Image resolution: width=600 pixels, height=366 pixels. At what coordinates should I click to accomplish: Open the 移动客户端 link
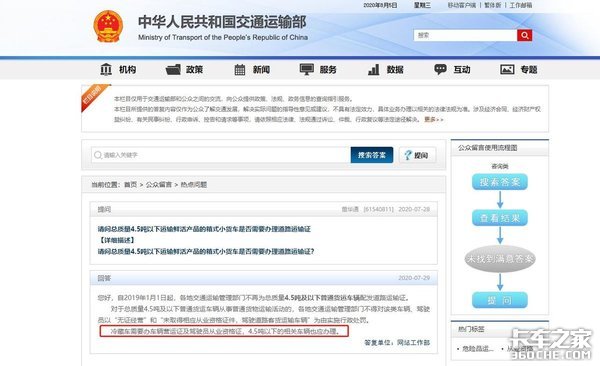click(x=462, y=5)
